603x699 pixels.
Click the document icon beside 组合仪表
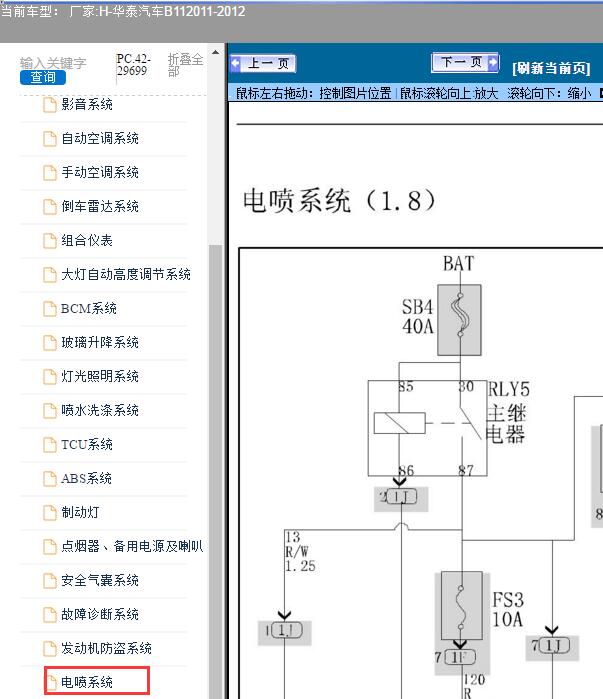tap(50, 241)
